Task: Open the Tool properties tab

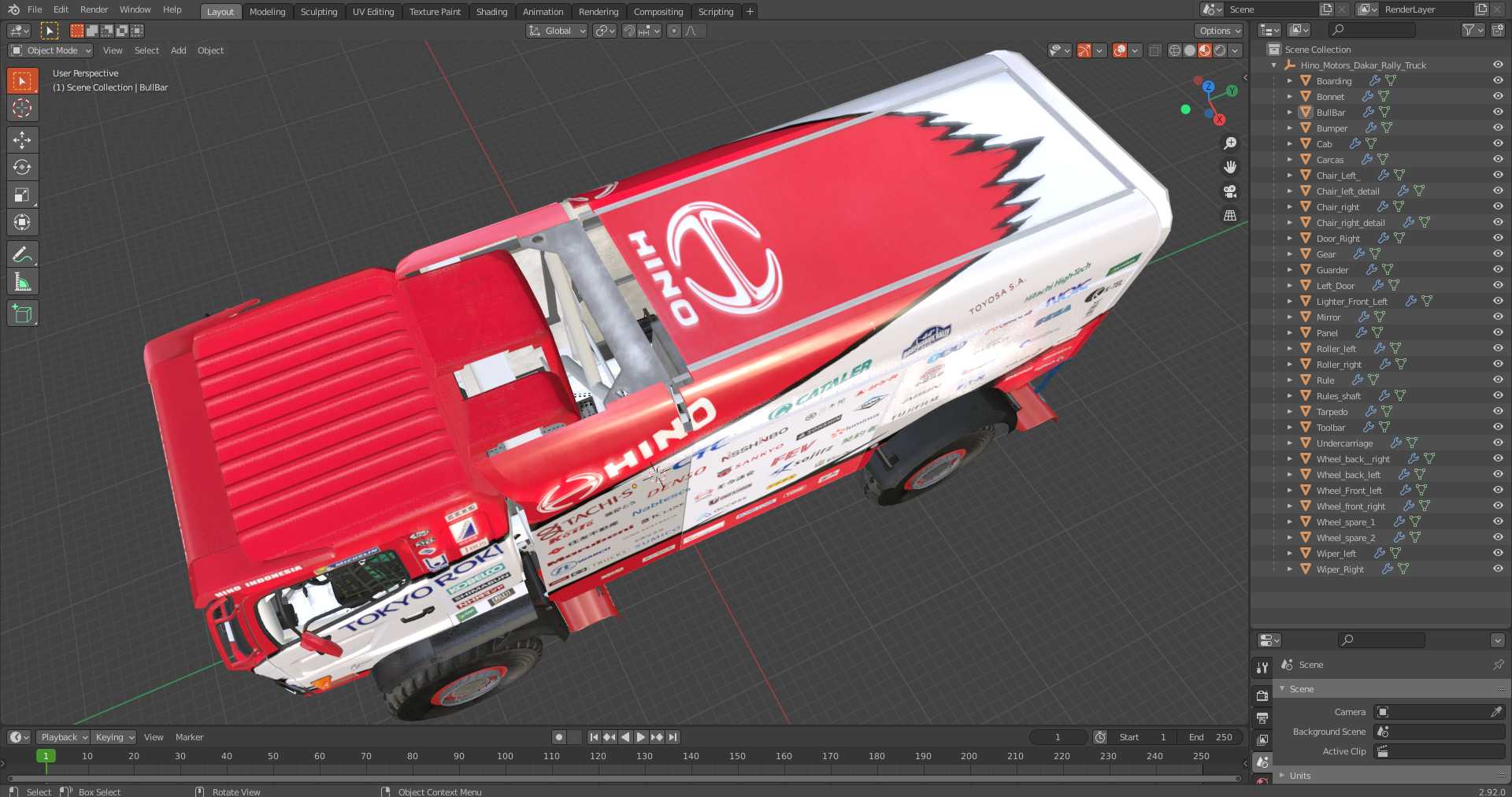Action: (x=1262, y=667)
